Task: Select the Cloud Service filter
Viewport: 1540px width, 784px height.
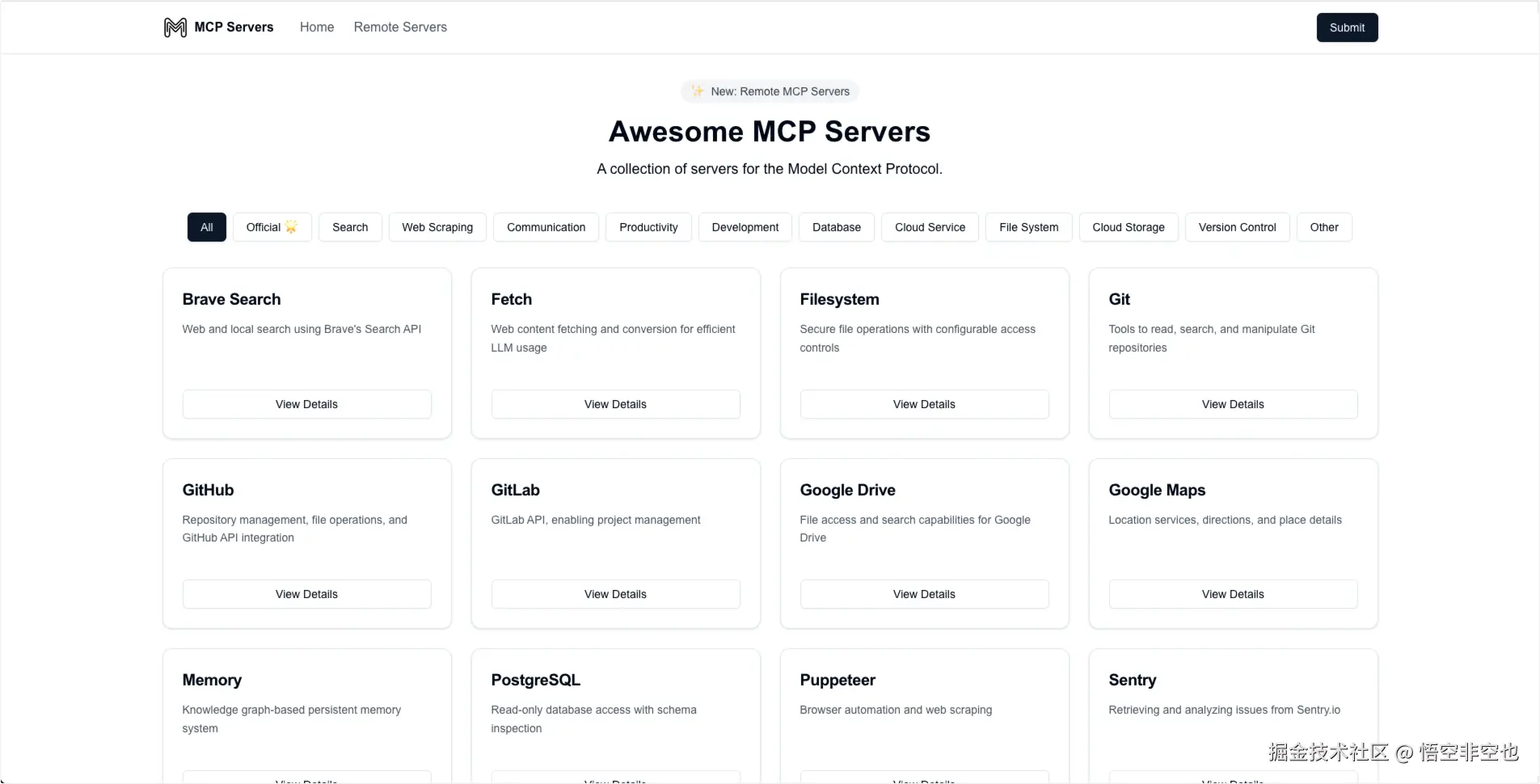Action: coord(930,227)
